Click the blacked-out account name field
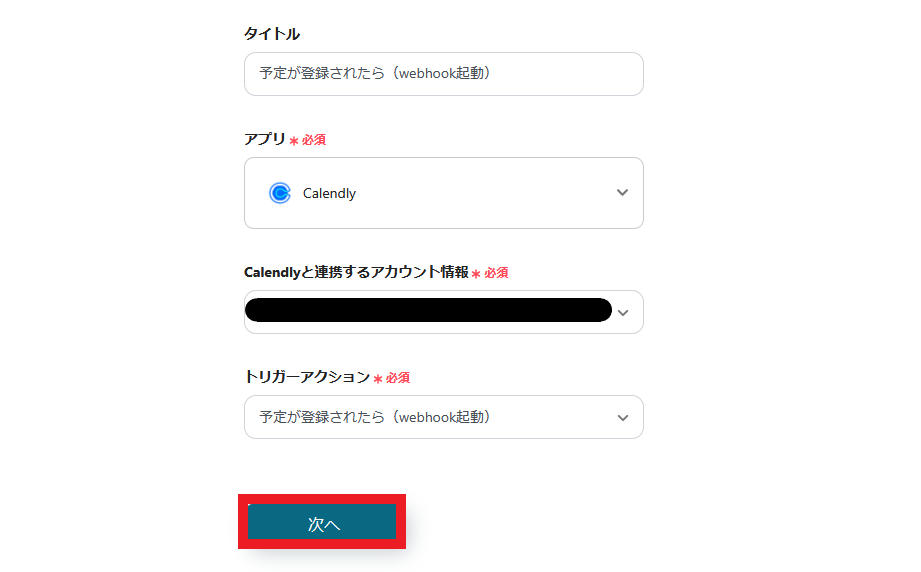921x572 pixels. click(428, 310)
